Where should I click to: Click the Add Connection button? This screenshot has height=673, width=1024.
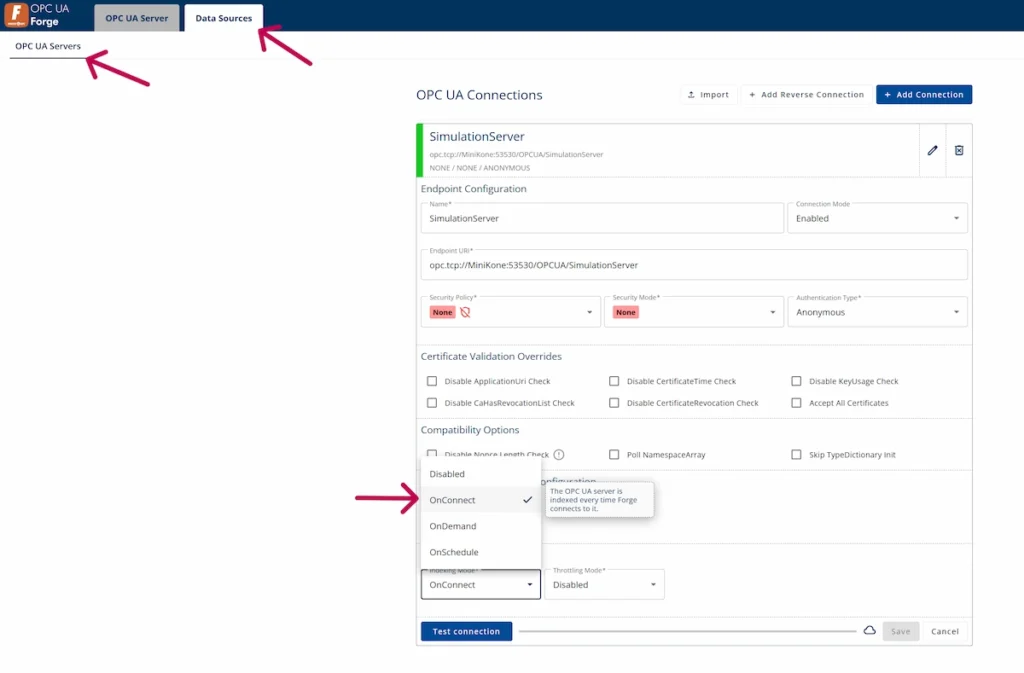(923, 95)
